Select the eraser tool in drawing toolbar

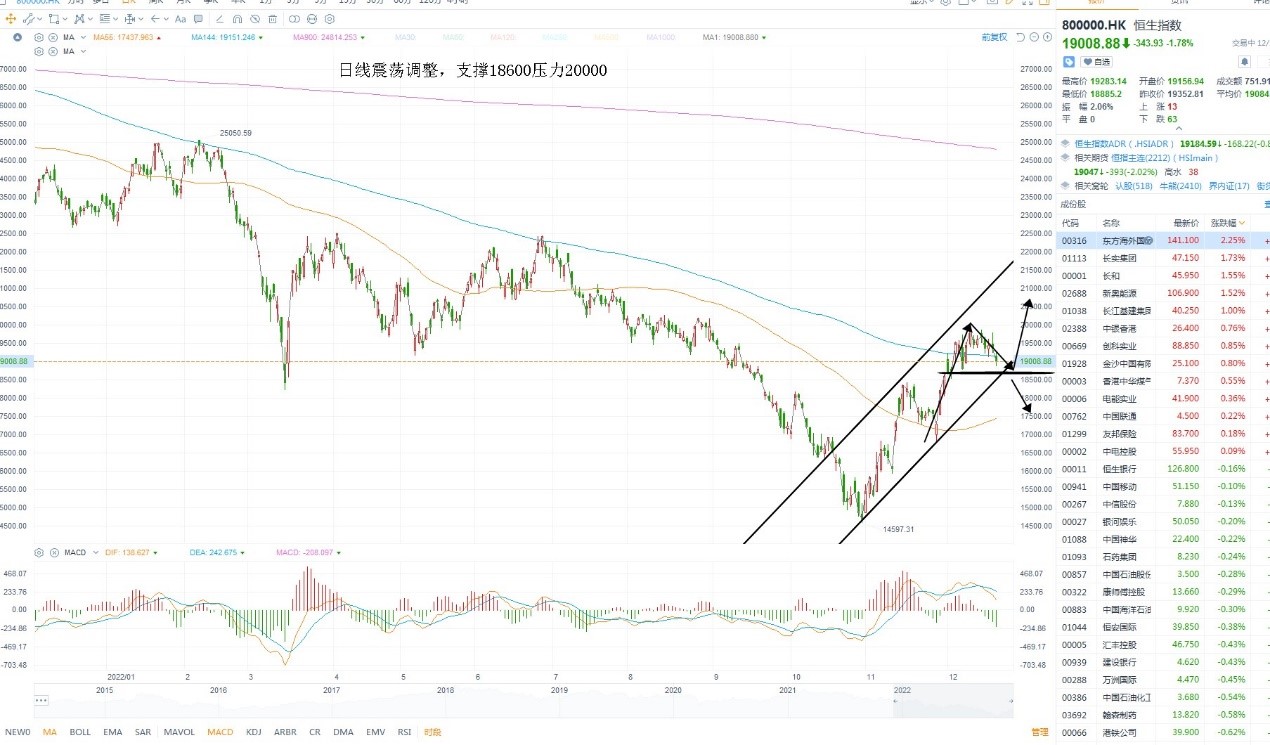tap(220, 19)
